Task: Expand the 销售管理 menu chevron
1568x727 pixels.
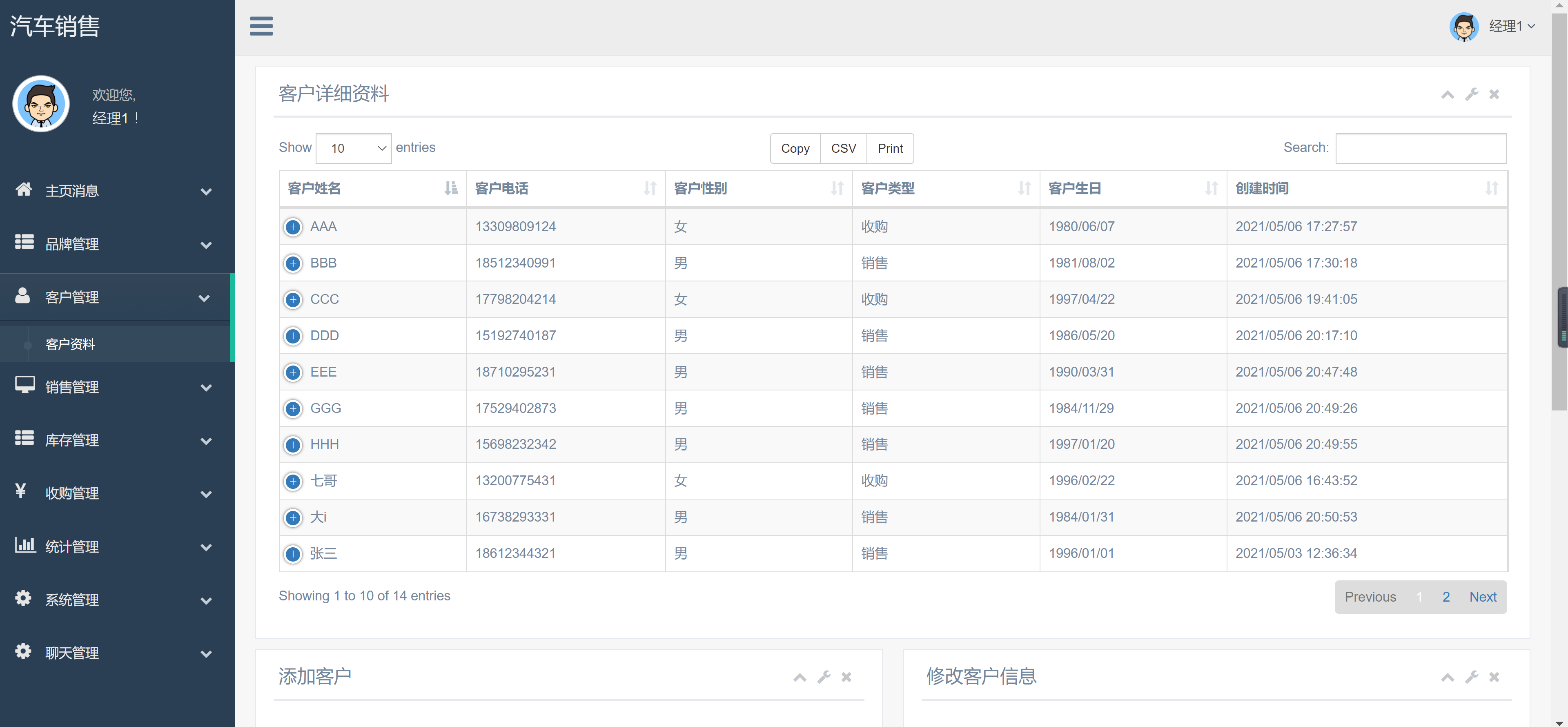Action: 206,388
